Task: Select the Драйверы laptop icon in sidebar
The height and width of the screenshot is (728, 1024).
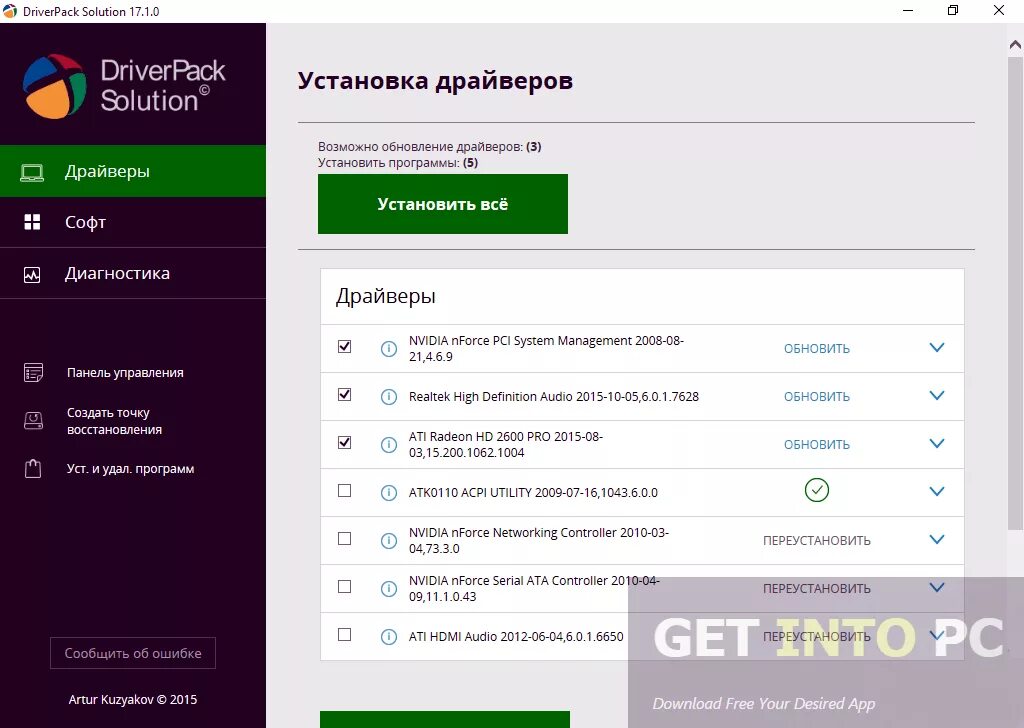Action: [x=33, y=170]
